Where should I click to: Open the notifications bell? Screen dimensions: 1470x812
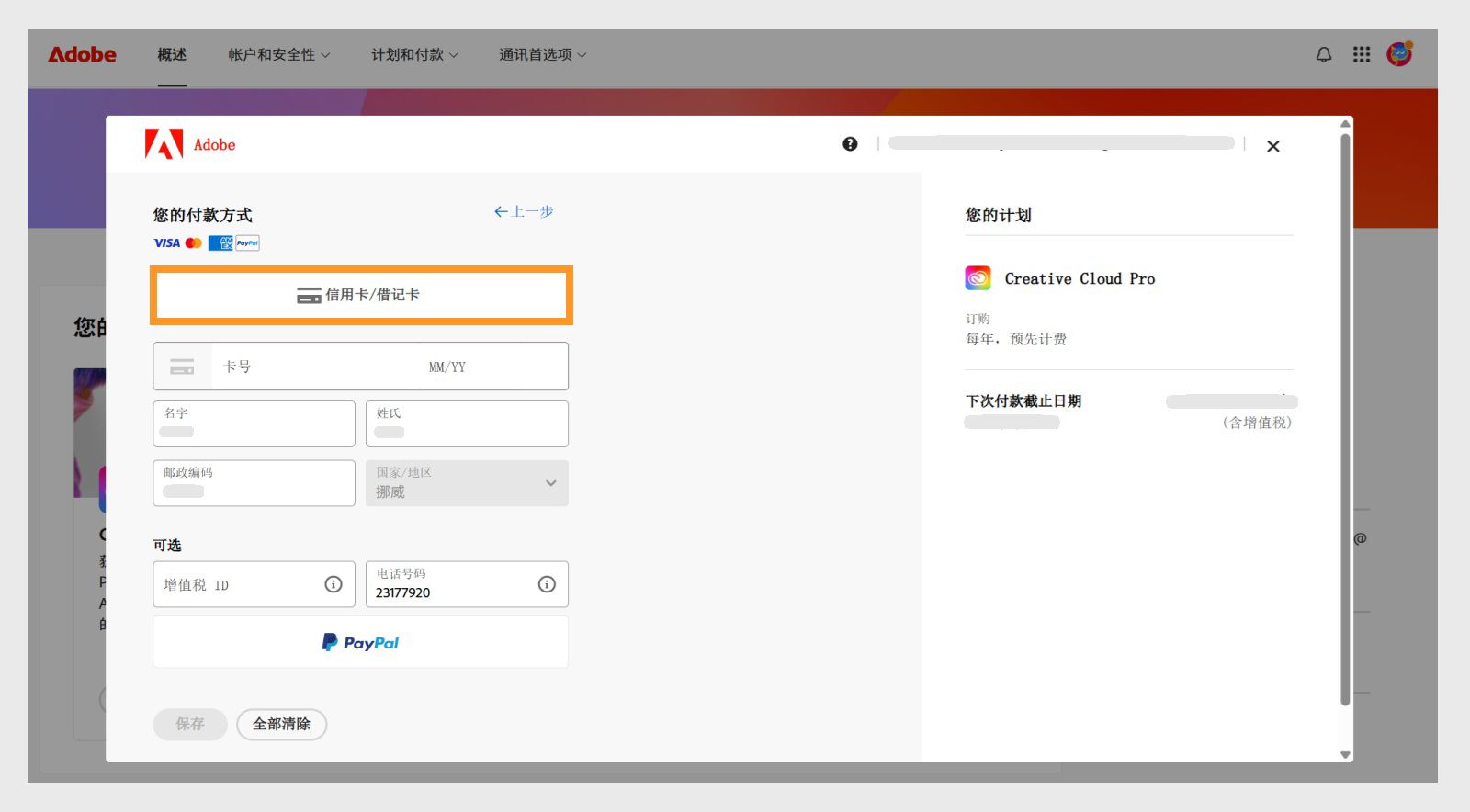coord(1324,55)
